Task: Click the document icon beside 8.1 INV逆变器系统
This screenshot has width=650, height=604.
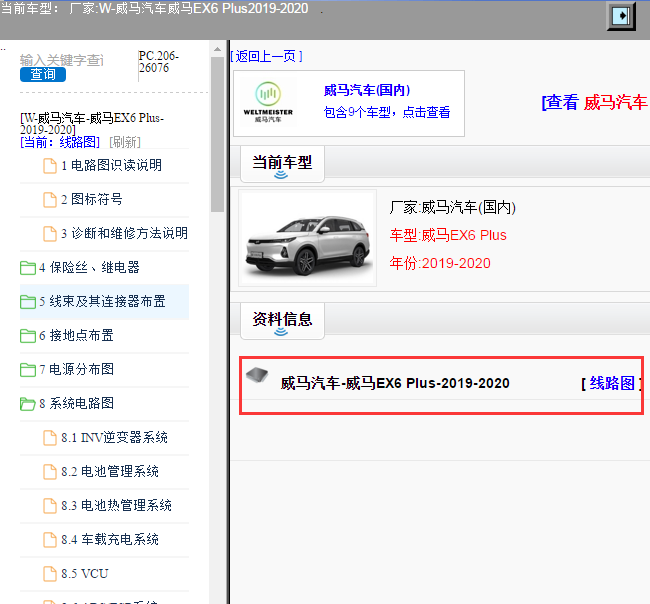Action: pyautogui.click(x=50, y=437)
